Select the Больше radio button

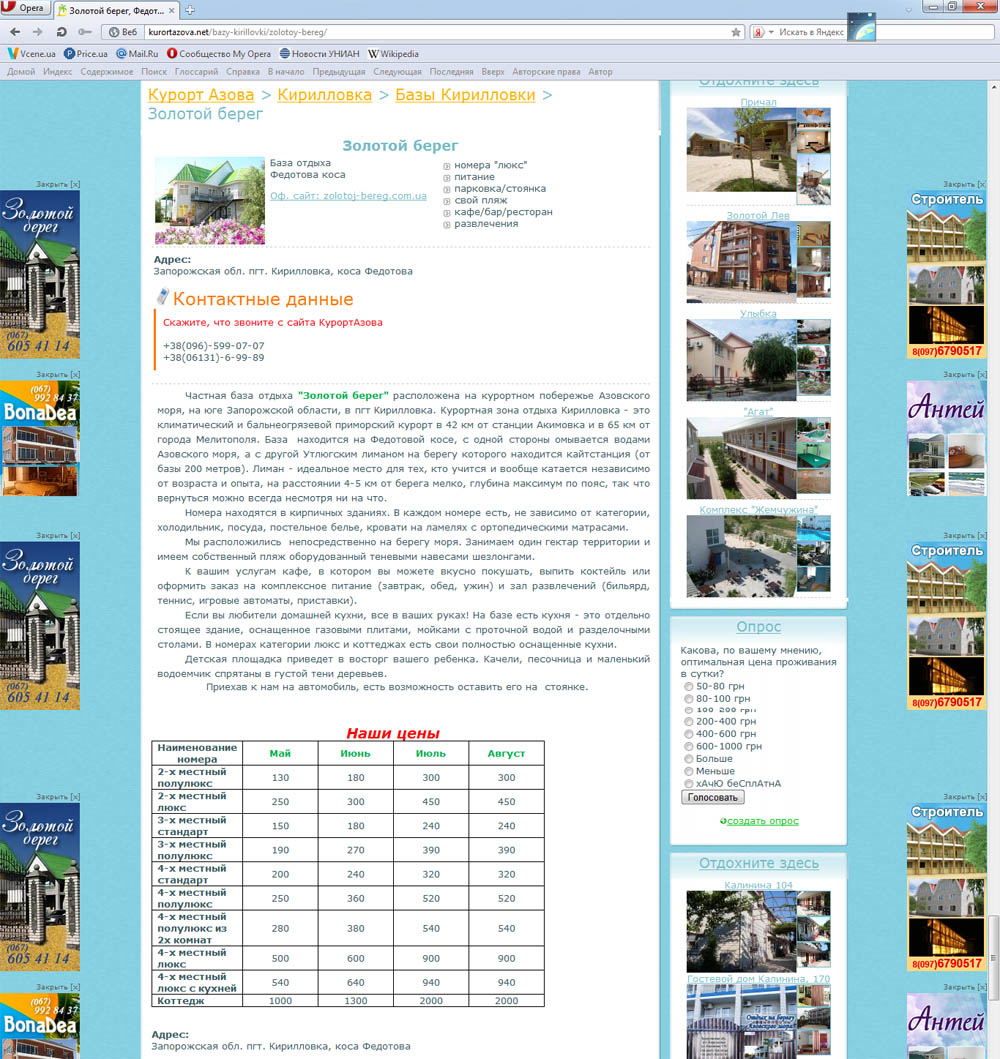point(688,758)
